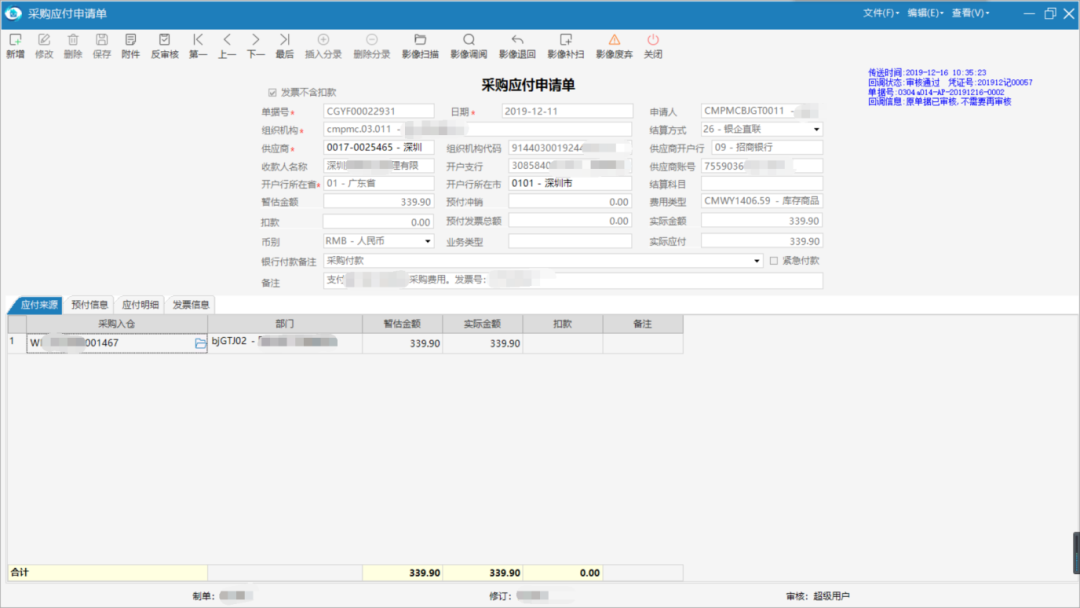Open the 文件(F) menu
The width and height of the screenshot is (1080, 608).
coord(881,13)
